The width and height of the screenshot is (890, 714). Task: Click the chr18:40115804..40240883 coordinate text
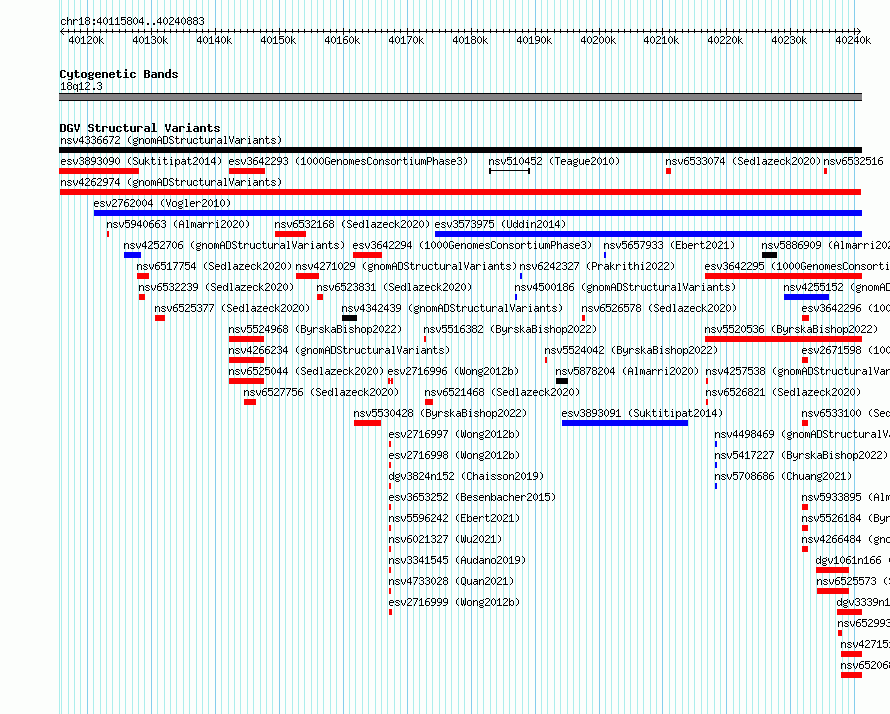(x=132, y=22)
